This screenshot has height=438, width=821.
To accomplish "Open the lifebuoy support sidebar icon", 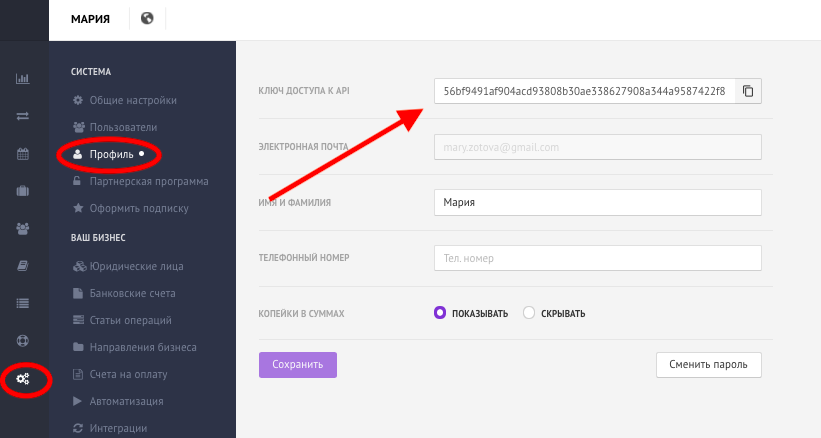I will point(23,341).
